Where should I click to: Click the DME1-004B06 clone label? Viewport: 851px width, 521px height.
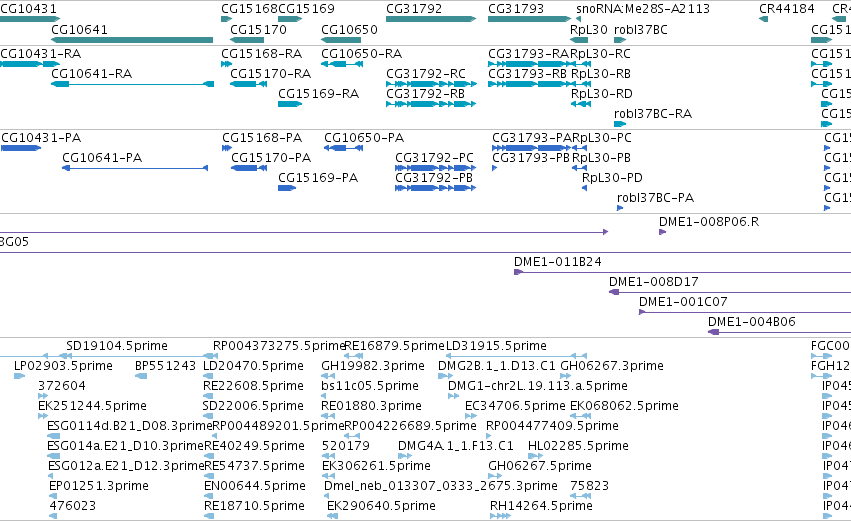click(x=752, y=321)
